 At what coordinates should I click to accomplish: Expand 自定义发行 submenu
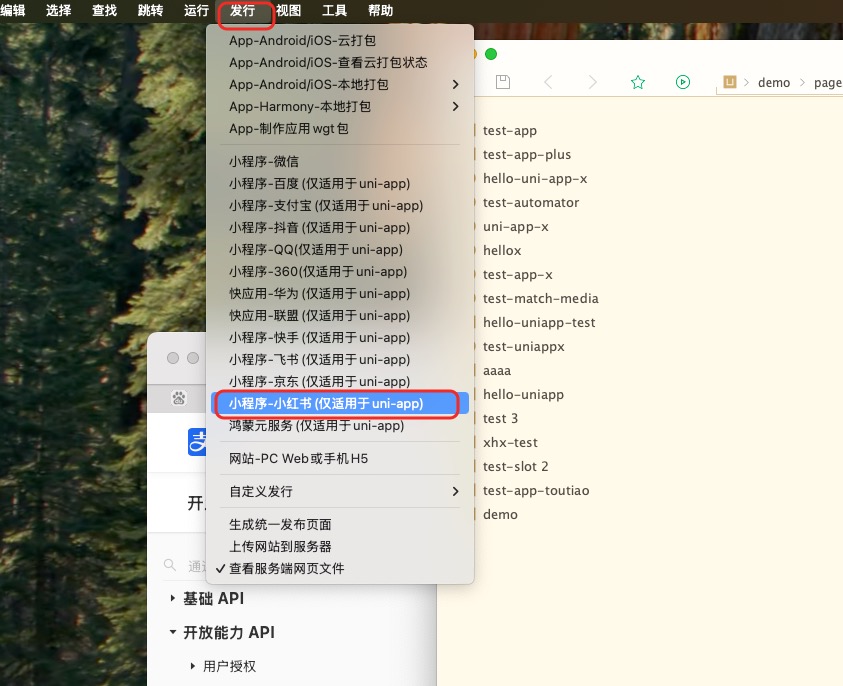tap(340, 491)
